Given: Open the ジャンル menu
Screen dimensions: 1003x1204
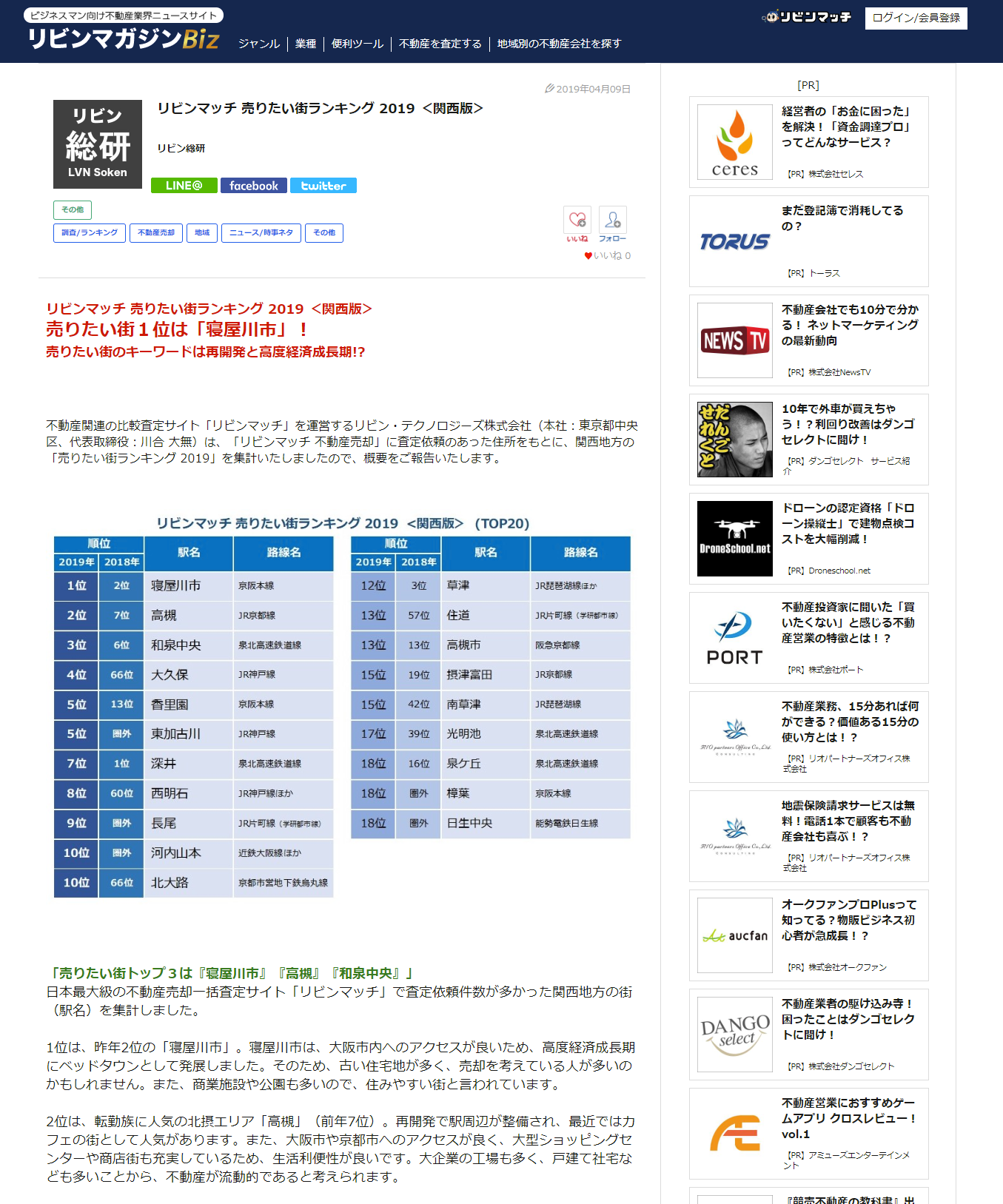Looking at the screenshot, I should pos(259,44).
